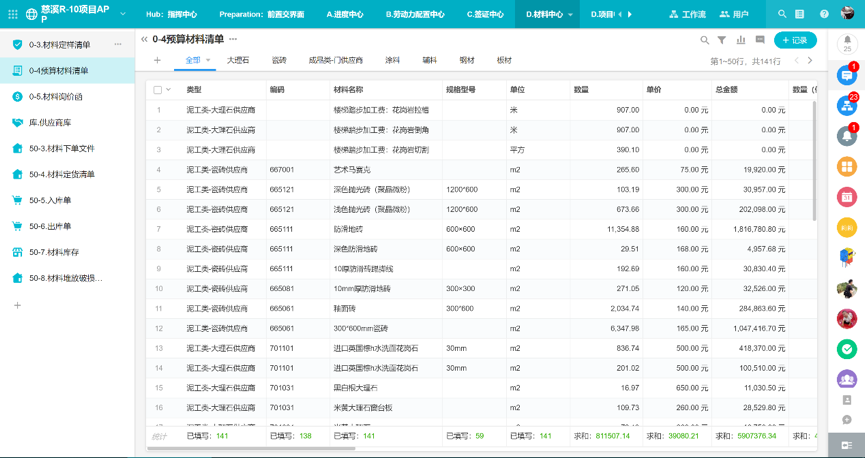Click the dollar icon for 0-5.材料询价函
The height and width of the screenshot is (458, 865).
18,97
